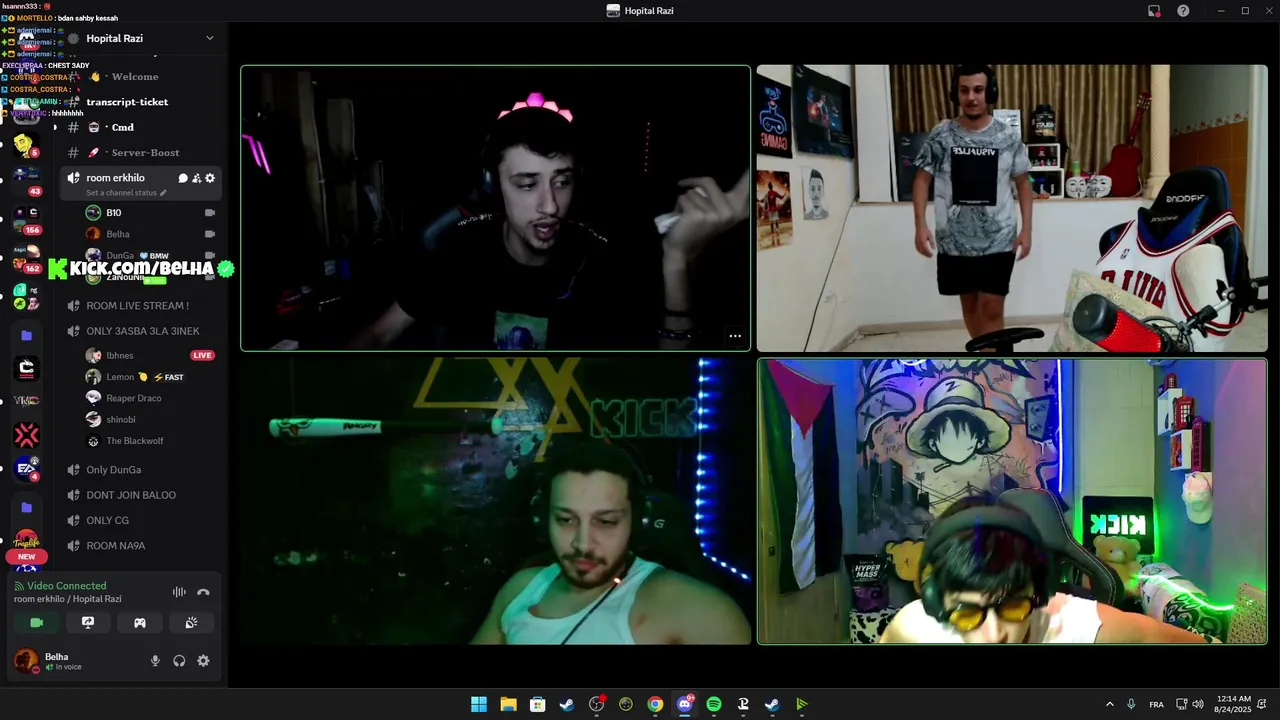Join the ONLY CG voice channel

pos(140,520)
